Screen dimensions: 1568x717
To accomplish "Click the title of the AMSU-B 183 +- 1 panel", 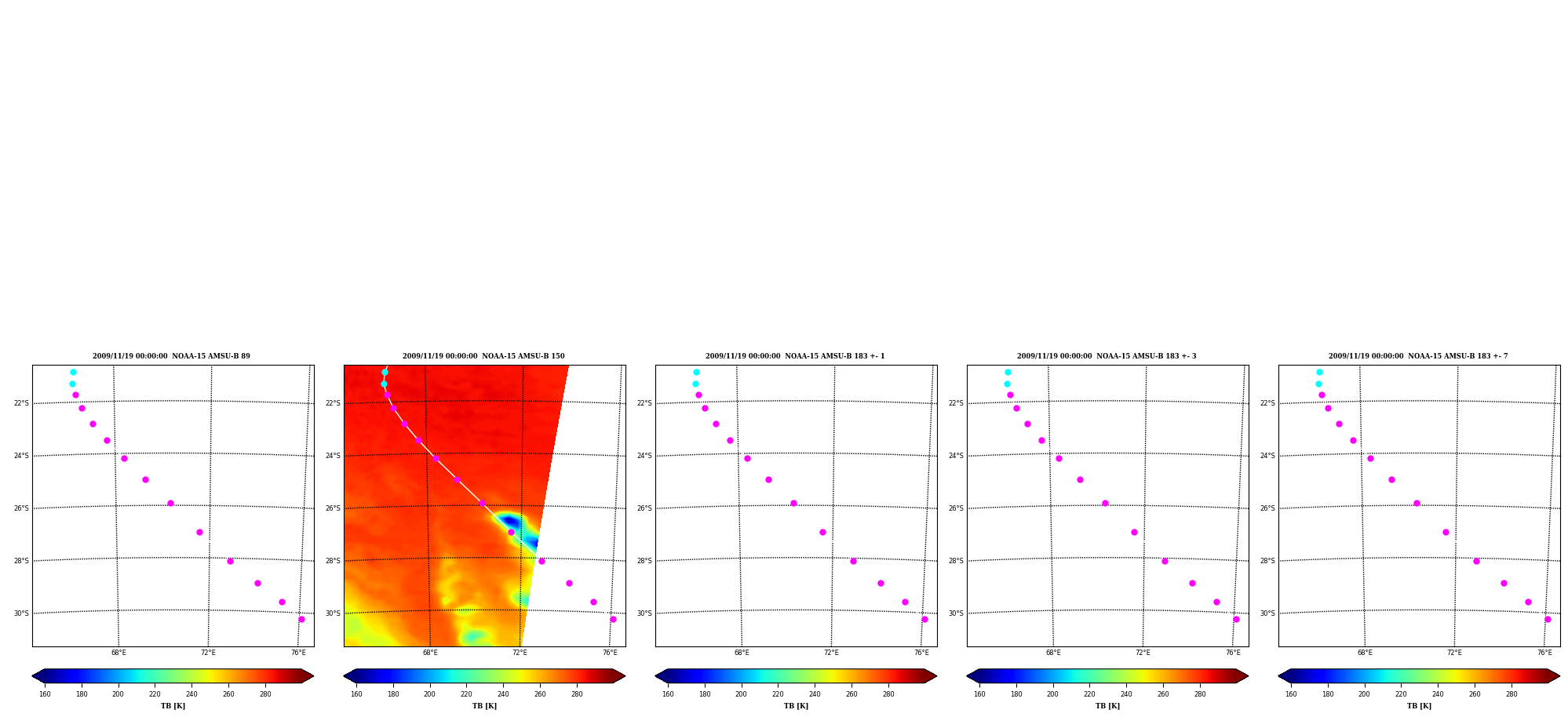I will pos(795,356).
